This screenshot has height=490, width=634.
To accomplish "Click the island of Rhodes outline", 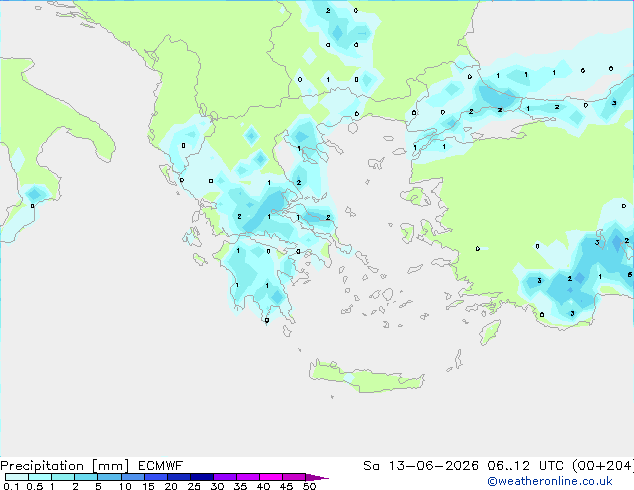I will (490, 332).
